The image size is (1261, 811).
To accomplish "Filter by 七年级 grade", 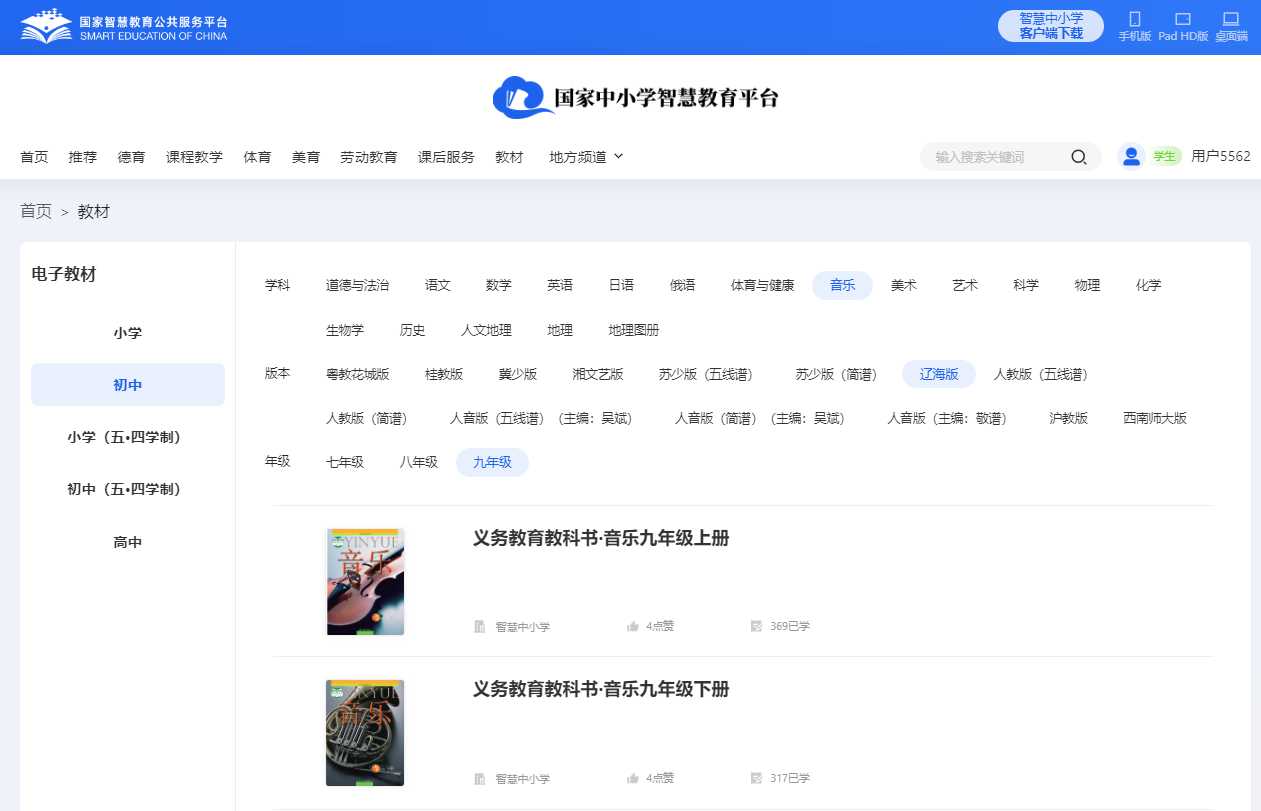I will point(345,462).
